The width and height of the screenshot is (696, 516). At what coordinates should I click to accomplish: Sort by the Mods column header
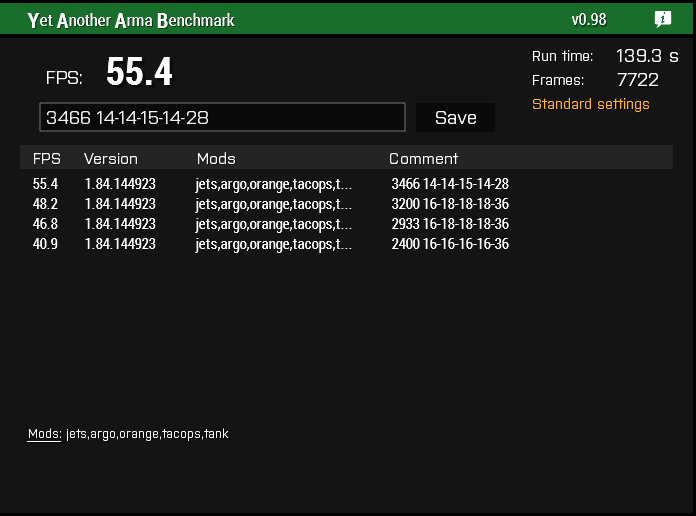[x=216, y=159]
